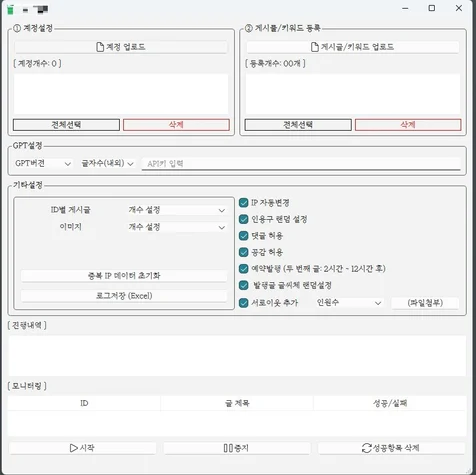Click the [ 등록개수: 00개 ] label
Screen dimensions: 476x475
tap(275, 63)
